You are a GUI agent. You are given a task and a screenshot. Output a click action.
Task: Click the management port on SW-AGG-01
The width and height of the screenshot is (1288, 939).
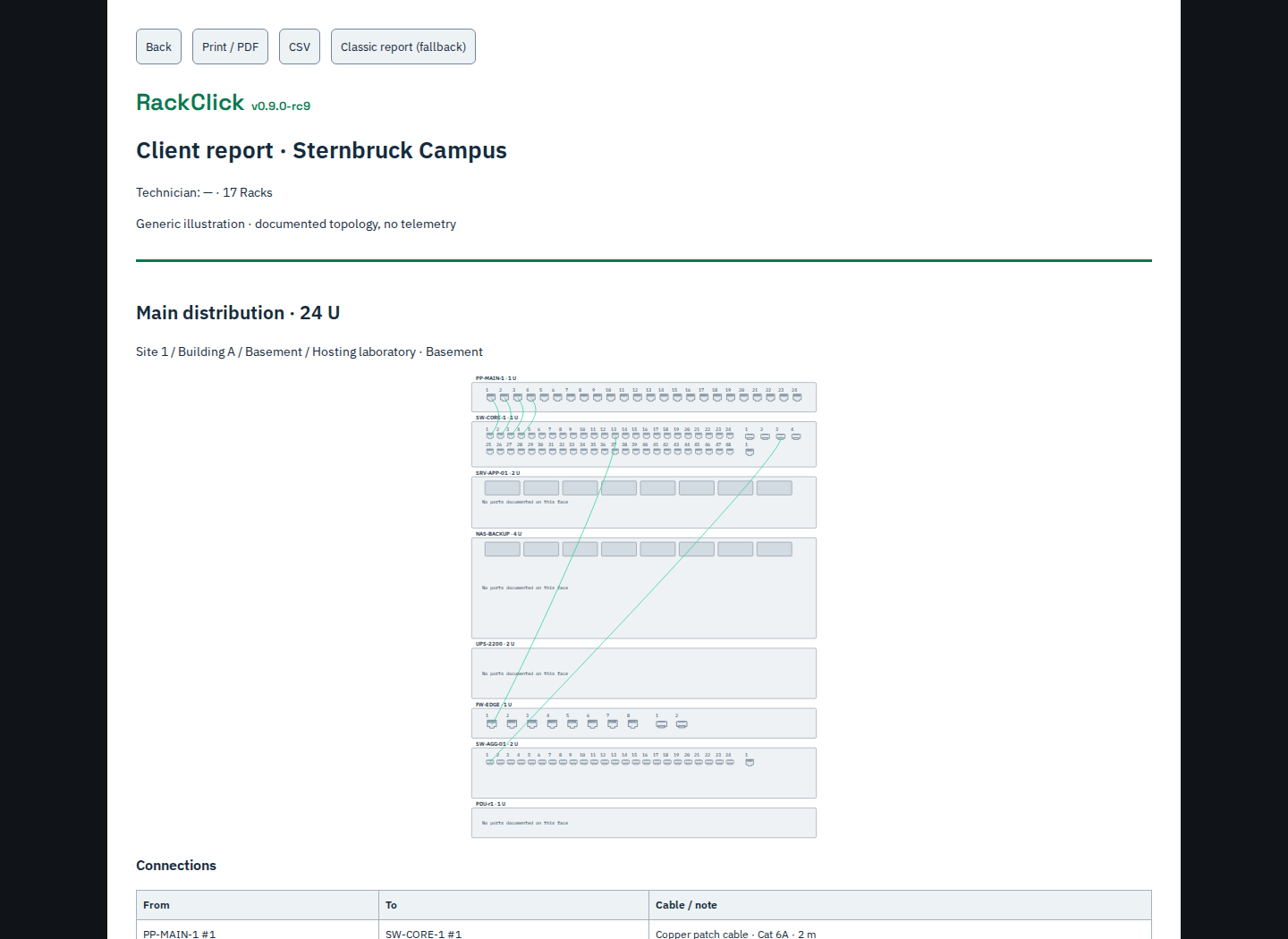point(750,762)
